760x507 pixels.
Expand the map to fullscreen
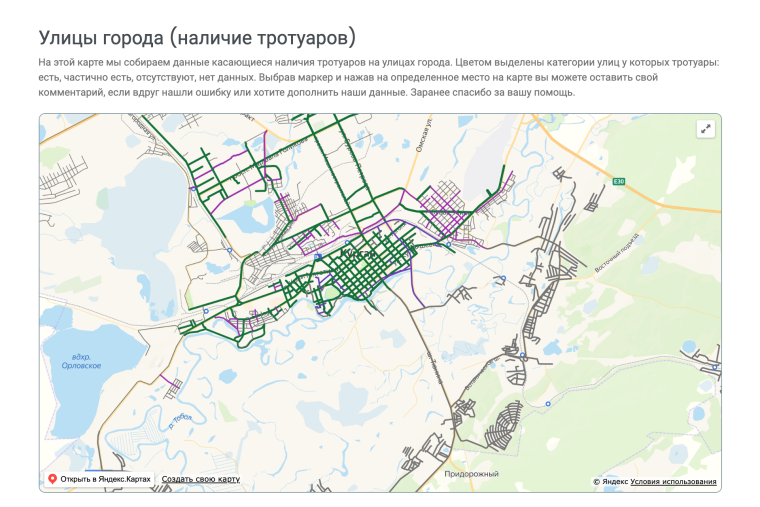pyautogui.click(x=705, y=129)
